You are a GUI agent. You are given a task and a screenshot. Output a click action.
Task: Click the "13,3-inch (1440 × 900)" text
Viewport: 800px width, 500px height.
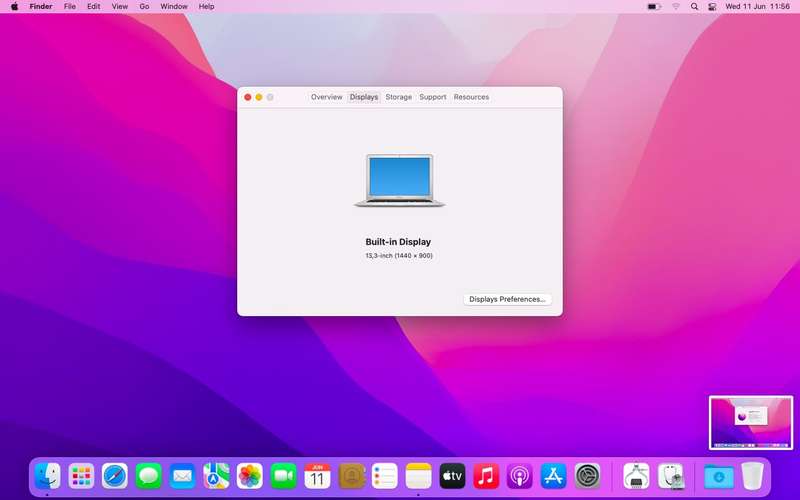click(398, 256)
